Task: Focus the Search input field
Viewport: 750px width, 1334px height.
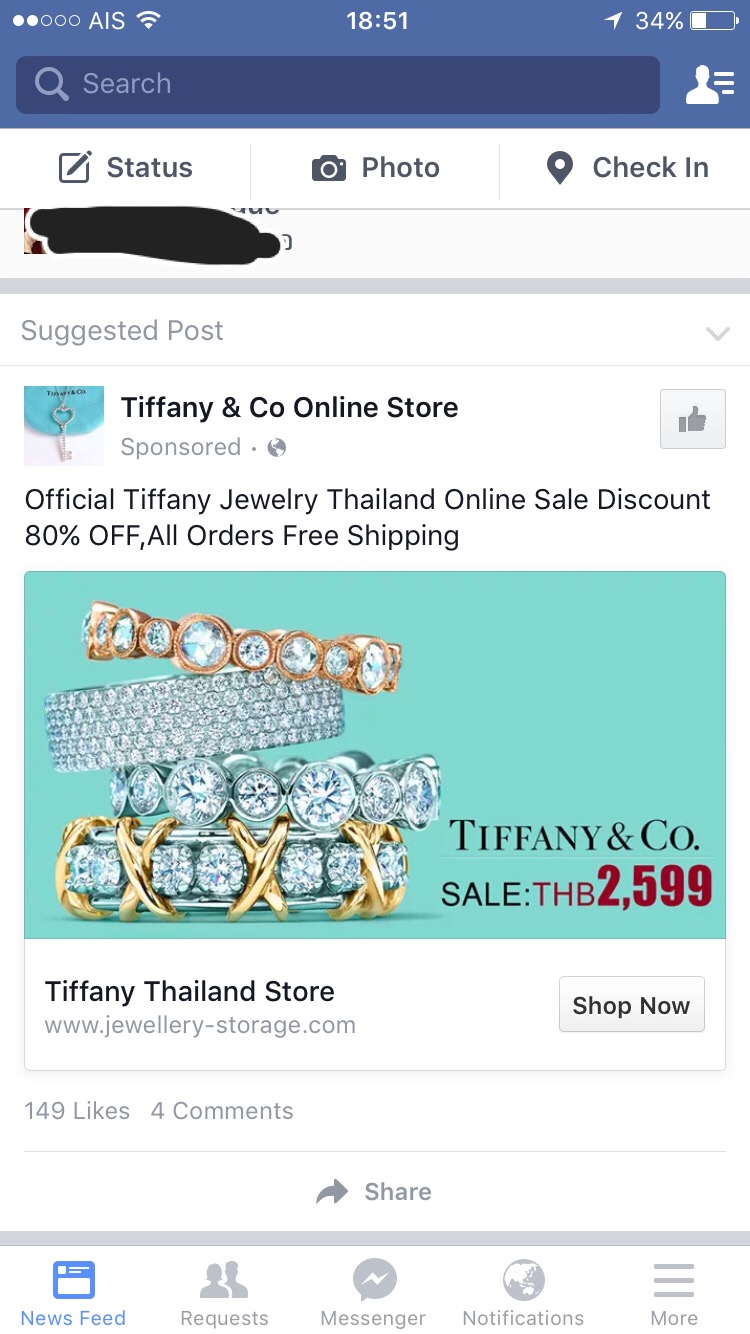Action: tap(338, 84)
